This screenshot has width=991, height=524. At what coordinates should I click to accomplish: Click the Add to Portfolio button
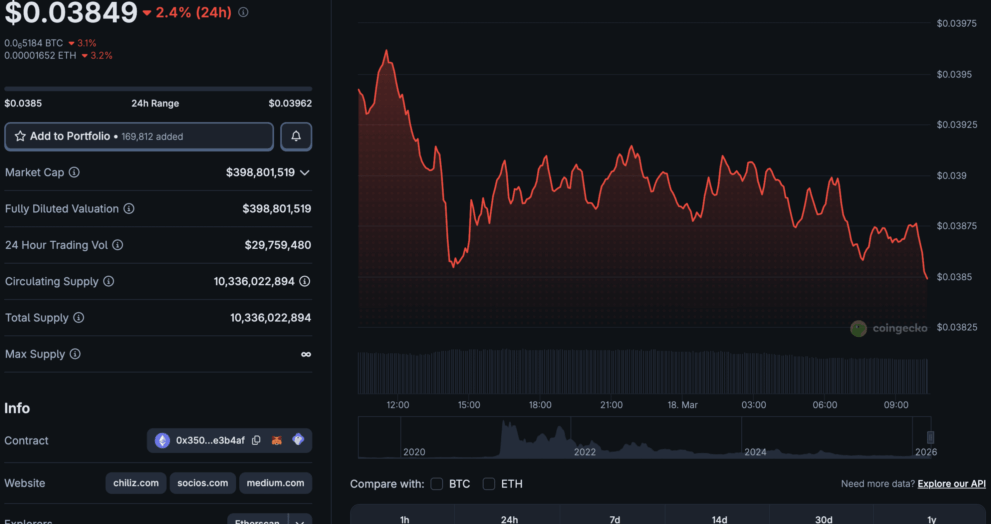(x=139, y=136)
